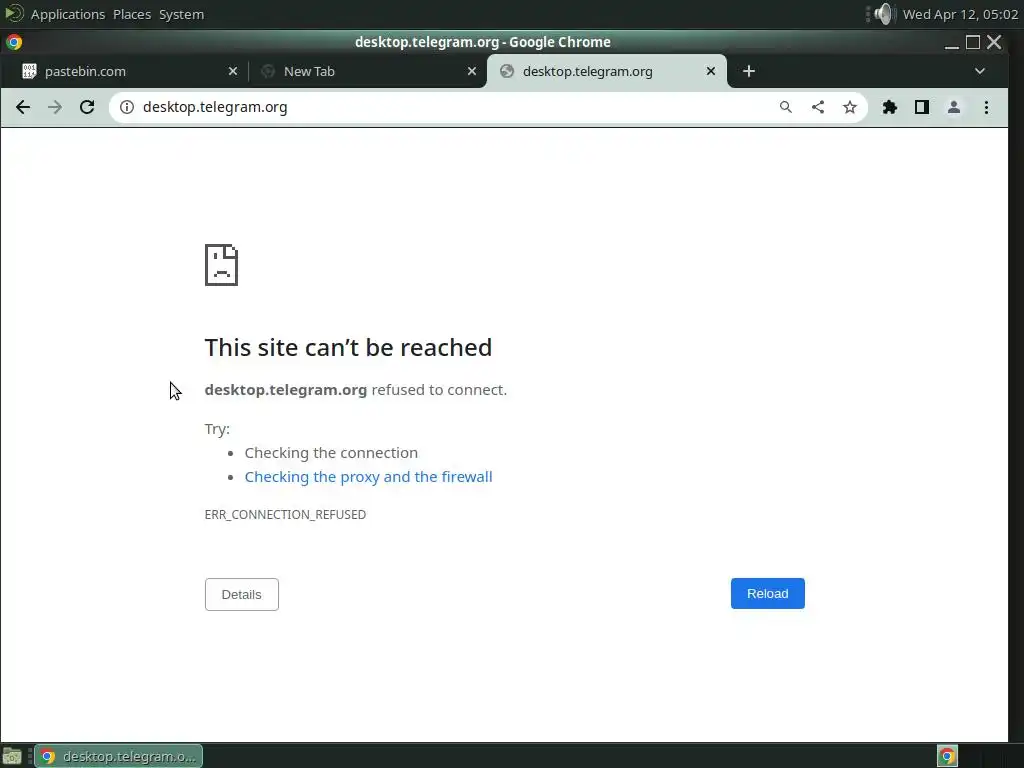
Task: Open the Places menu
Action: (x=132, y=14)
